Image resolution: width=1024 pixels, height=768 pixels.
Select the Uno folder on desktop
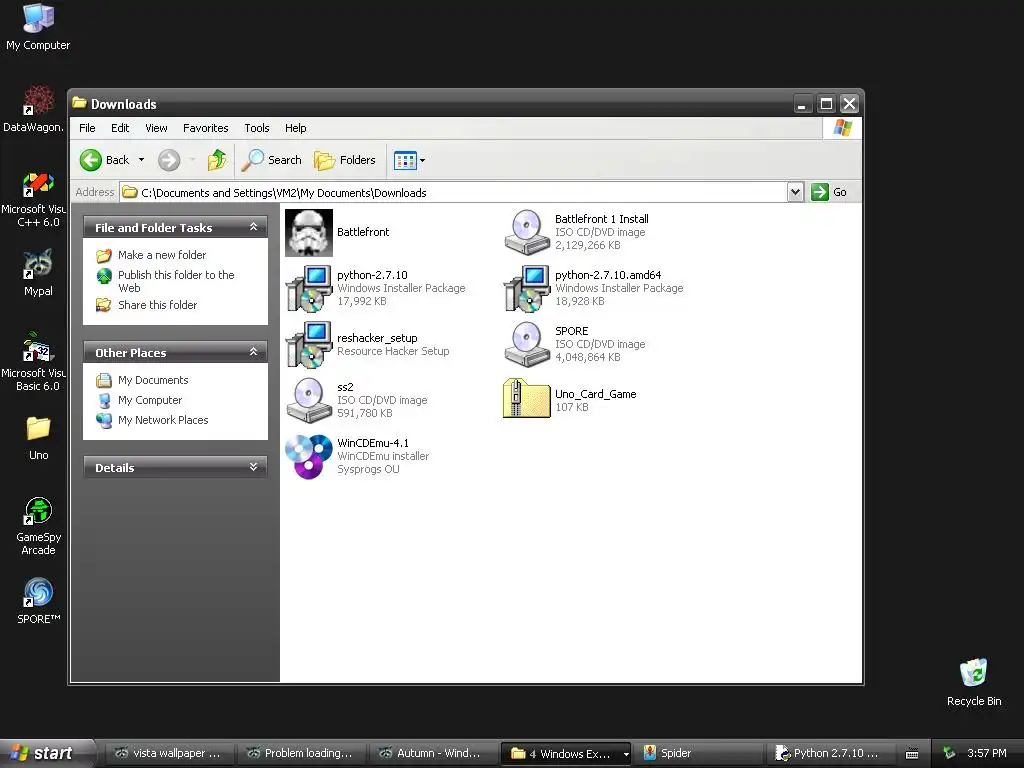click(x=38, y=438)
